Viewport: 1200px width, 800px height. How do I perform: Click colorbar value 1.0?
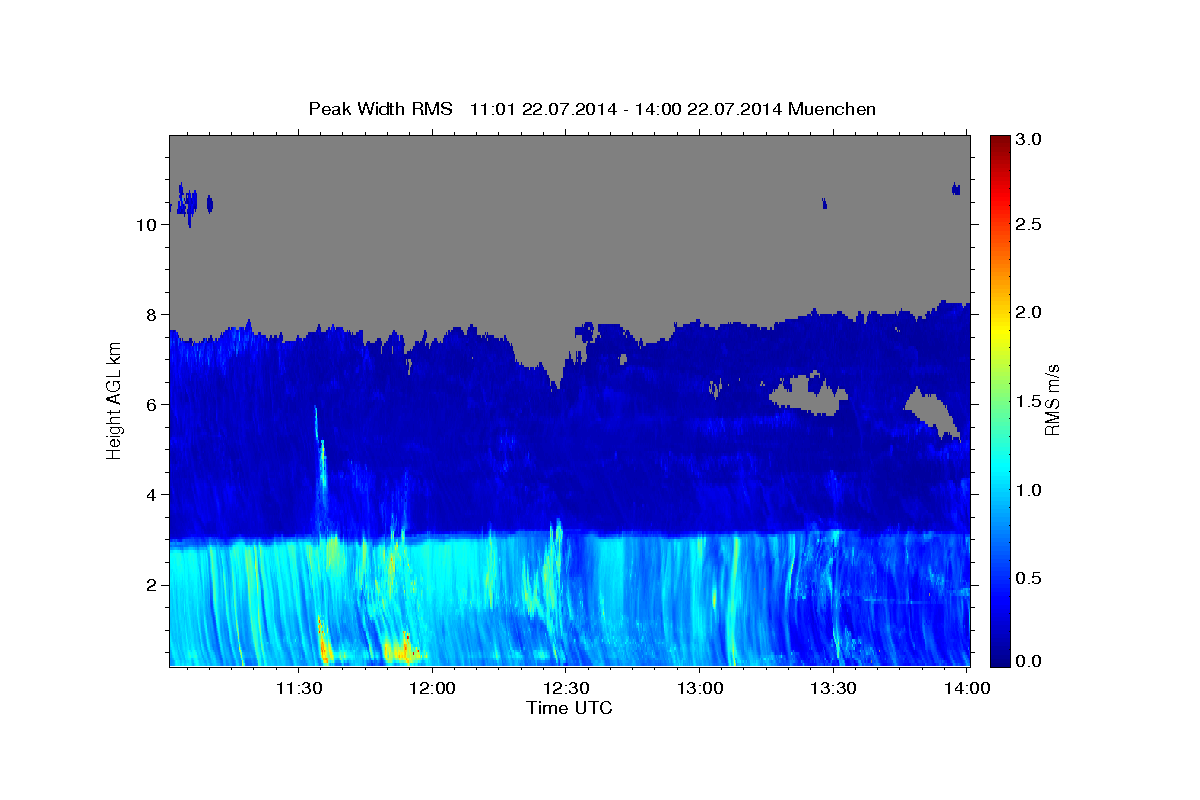[x=1030, y=490]
